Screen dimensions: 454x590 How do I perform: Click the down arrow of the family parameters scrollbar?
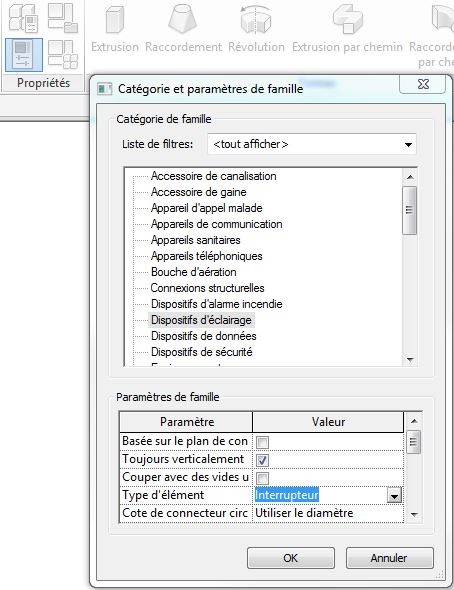tap(414, 514)
